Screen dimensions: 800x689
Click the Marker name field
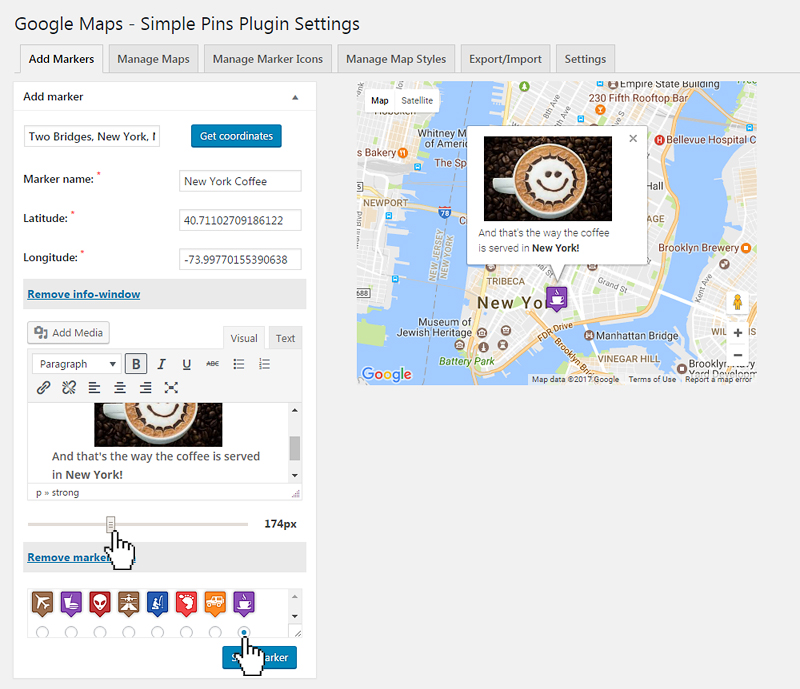pos(240,181)
